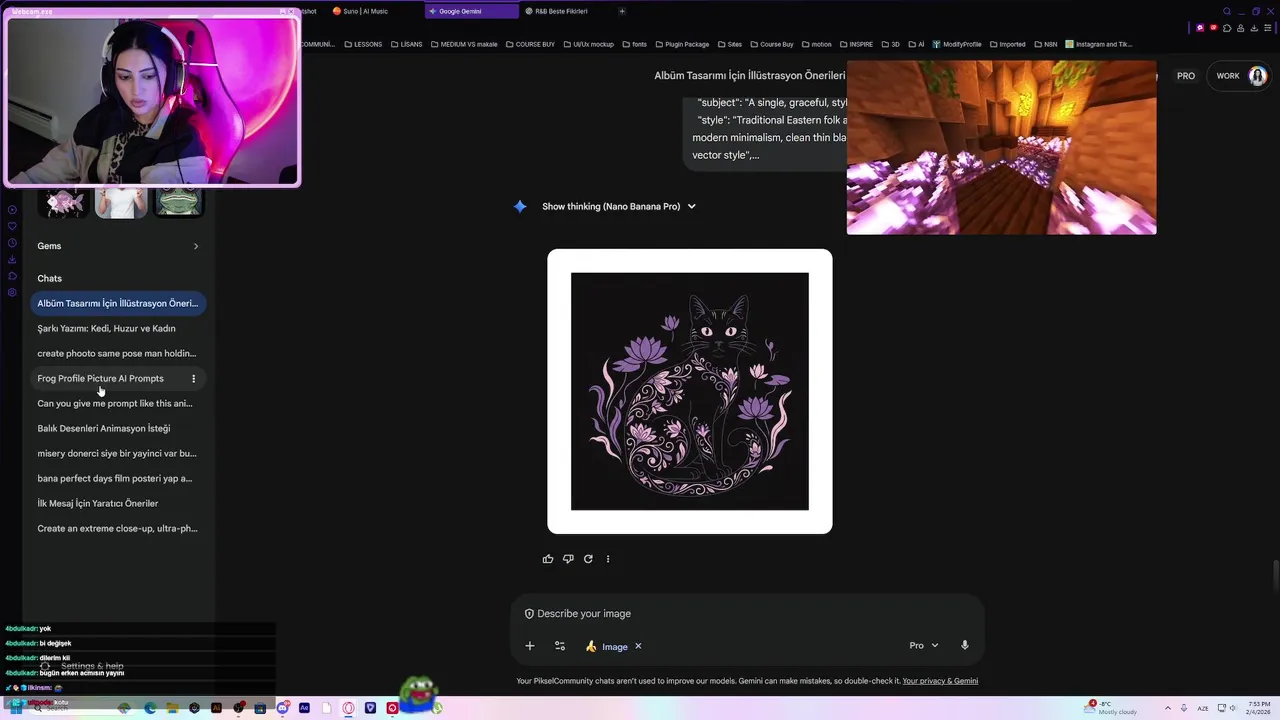
Task: Switch to Google Gemini browser tab
Action: pyautogui.click(x=470, y=11)
